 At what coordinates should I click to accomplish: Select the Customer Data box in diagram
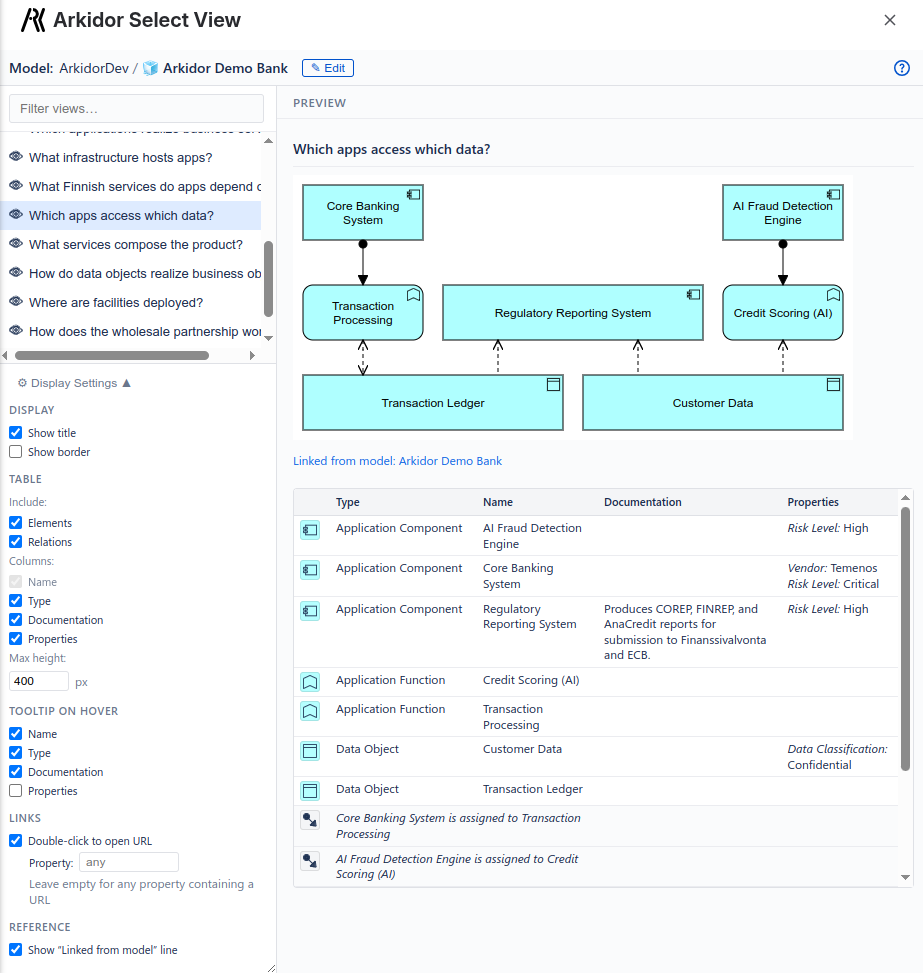tap(713, 403)
